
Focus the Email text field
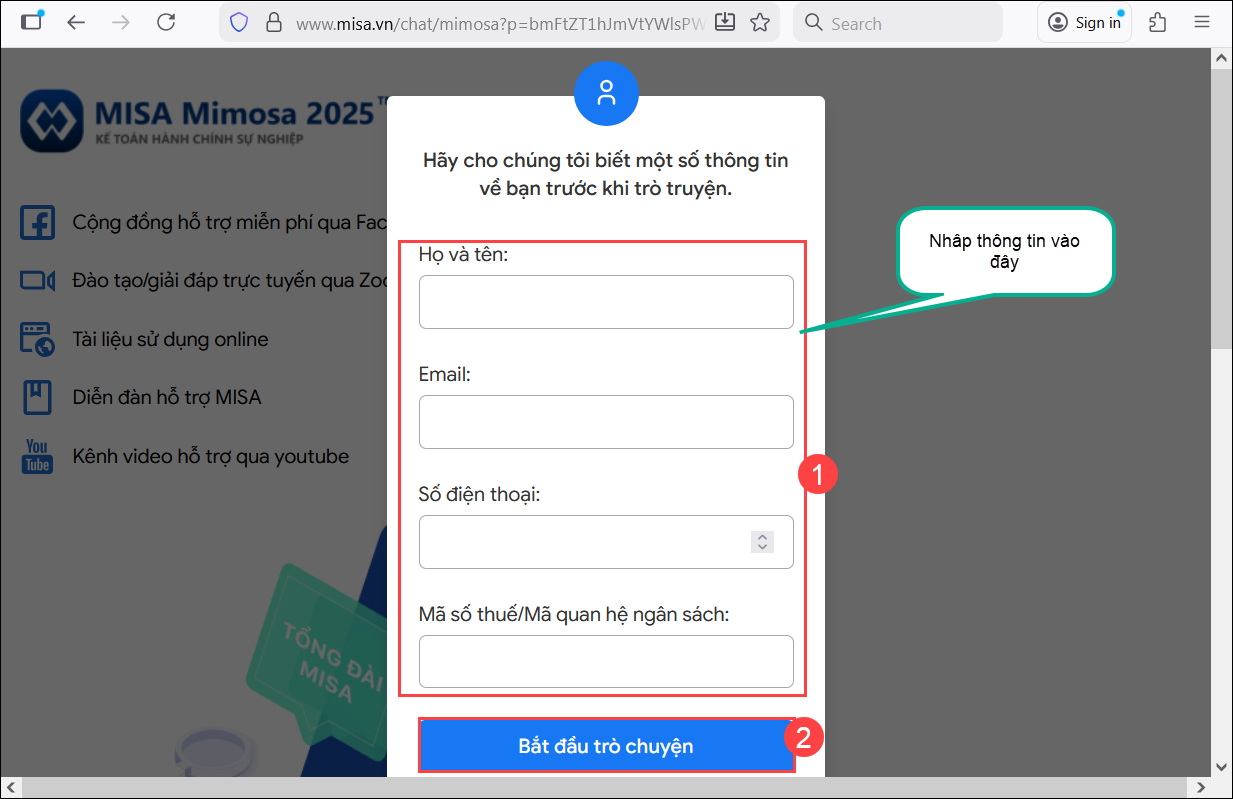(x=606, y=422)
